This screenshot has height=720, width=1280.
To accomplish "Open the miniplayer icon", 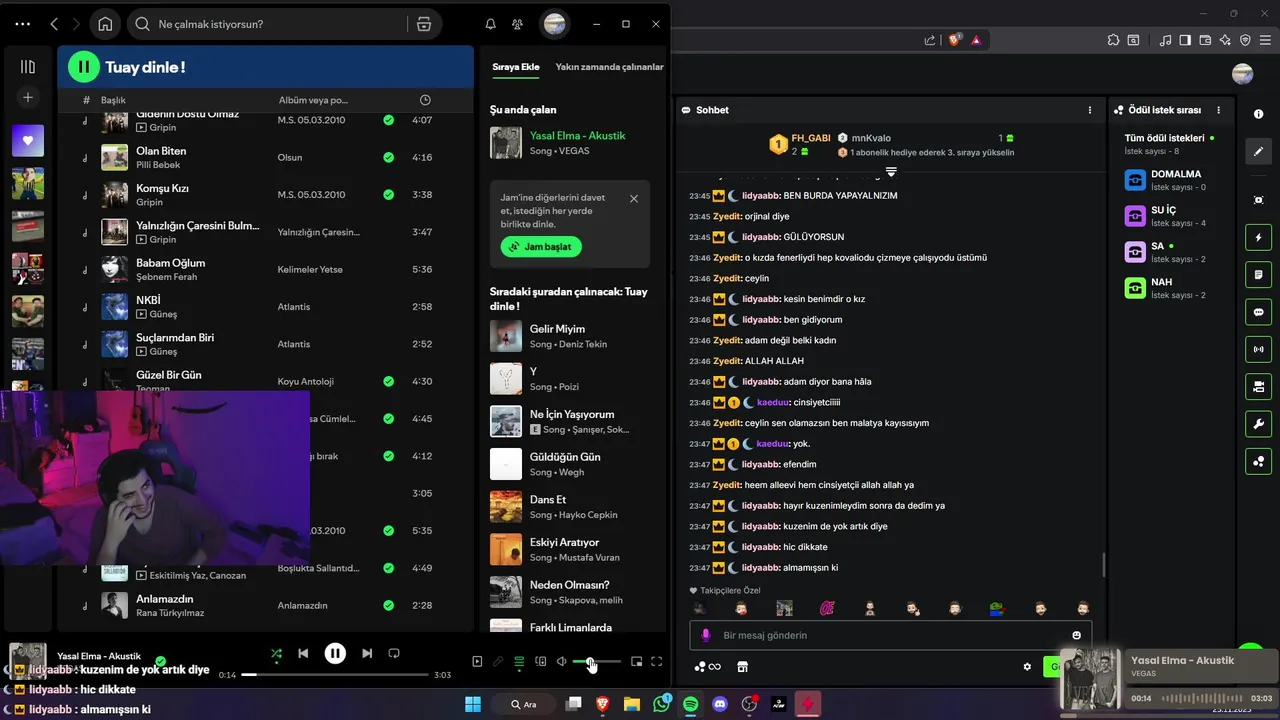I will pyautogui.click(x=636, y=661).
